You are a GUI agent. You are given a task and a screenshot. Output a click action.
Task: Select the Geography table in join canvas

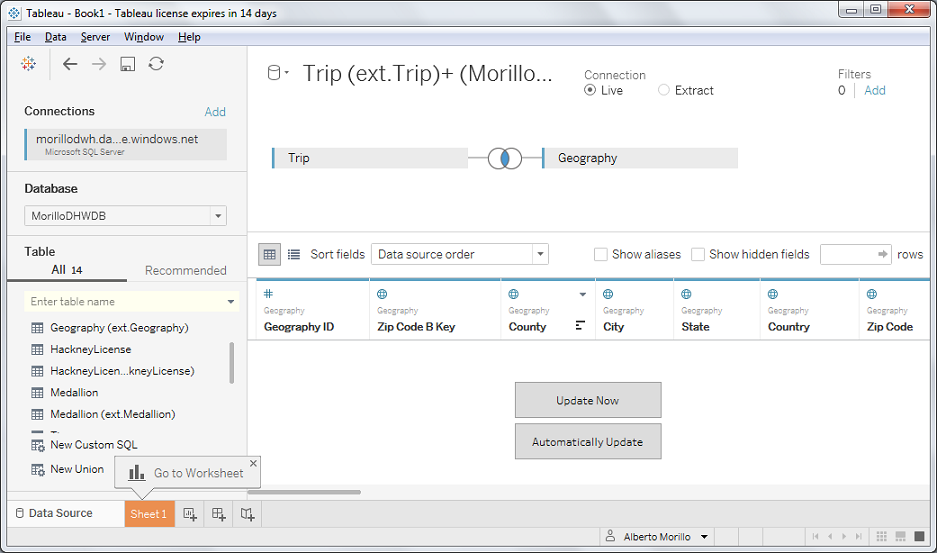coord(640,158)
